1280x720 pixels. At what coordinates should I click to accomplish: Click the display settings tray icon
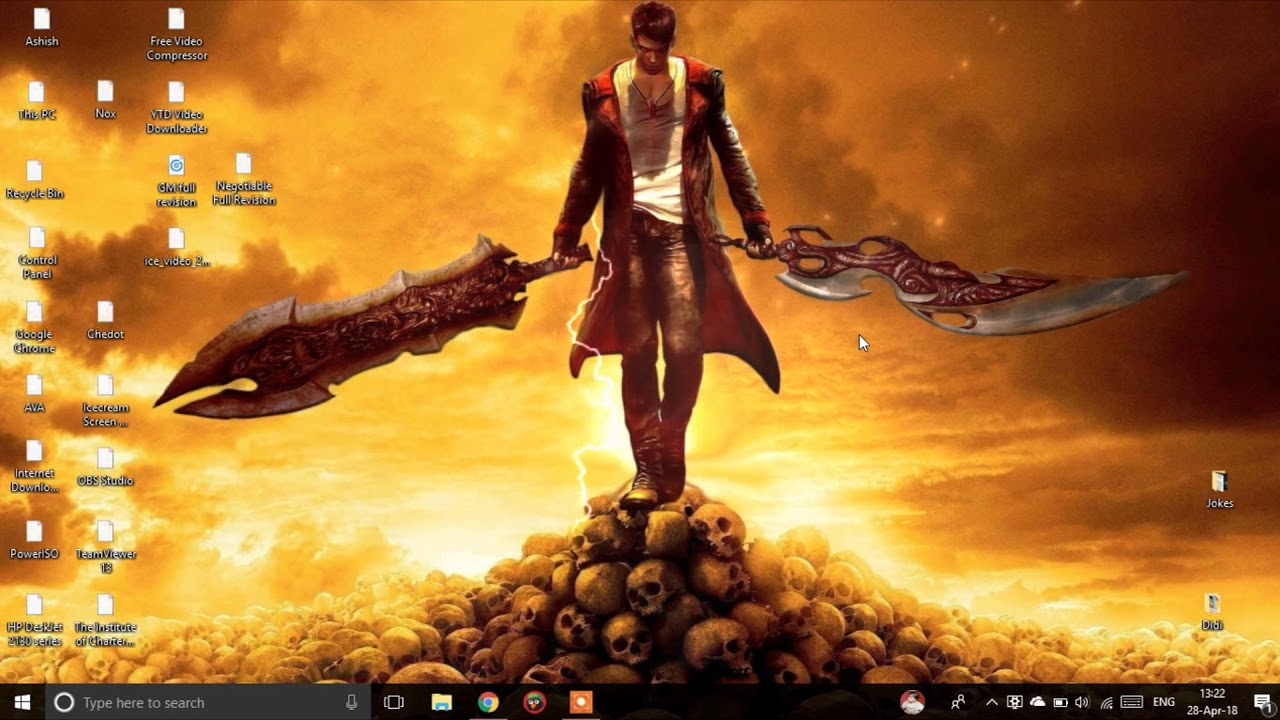pos(1014,702)
